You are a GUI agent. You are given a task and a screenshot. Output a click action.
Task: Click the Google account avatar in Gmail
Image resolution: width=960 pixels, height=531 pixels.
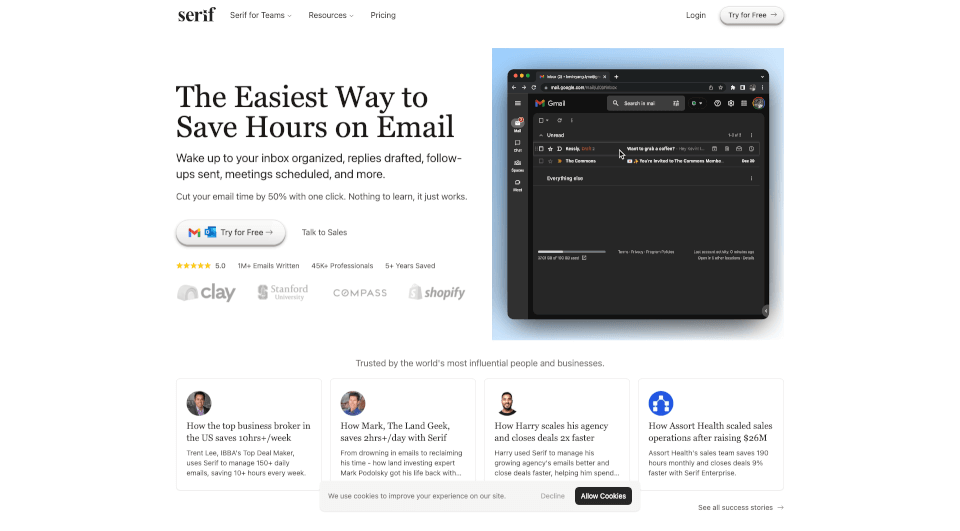[x=759, y=103]
